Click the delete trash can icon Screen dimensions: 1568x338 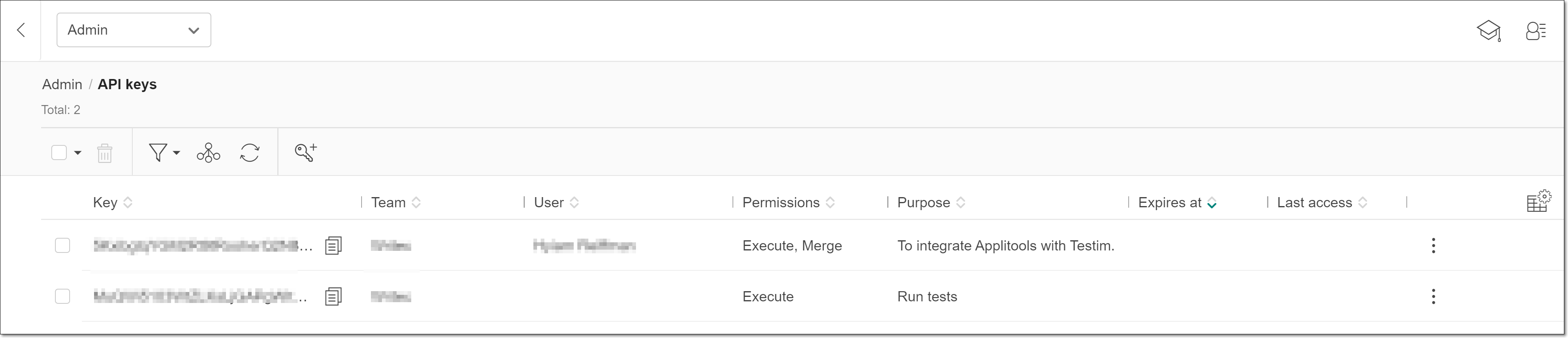pos(105,153)
